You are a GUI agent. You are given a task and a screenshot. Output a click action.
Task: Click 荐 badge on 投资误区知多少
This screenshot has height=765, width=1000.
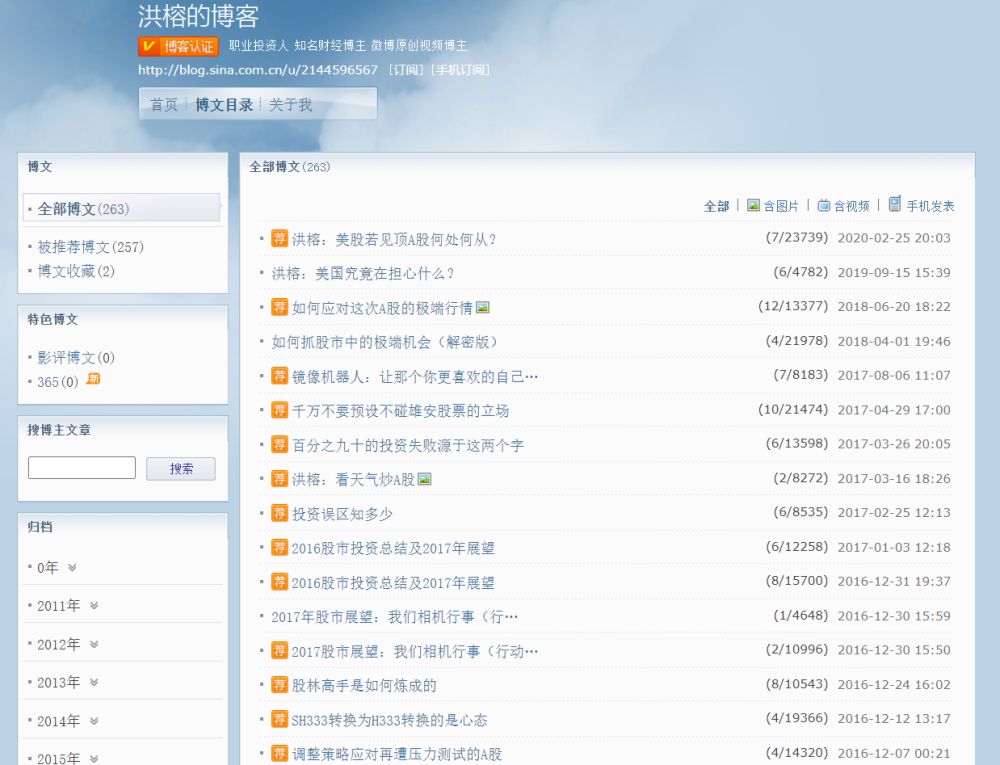(x=279, y=513)
